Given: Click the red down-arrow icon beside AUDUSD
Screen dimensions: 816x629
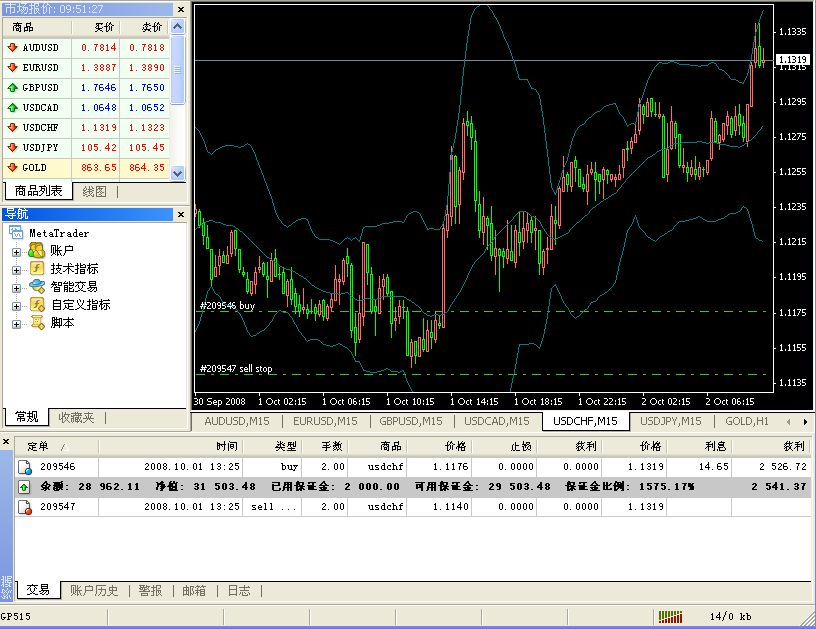Looking at the screenshot, I should coord(12,47).
